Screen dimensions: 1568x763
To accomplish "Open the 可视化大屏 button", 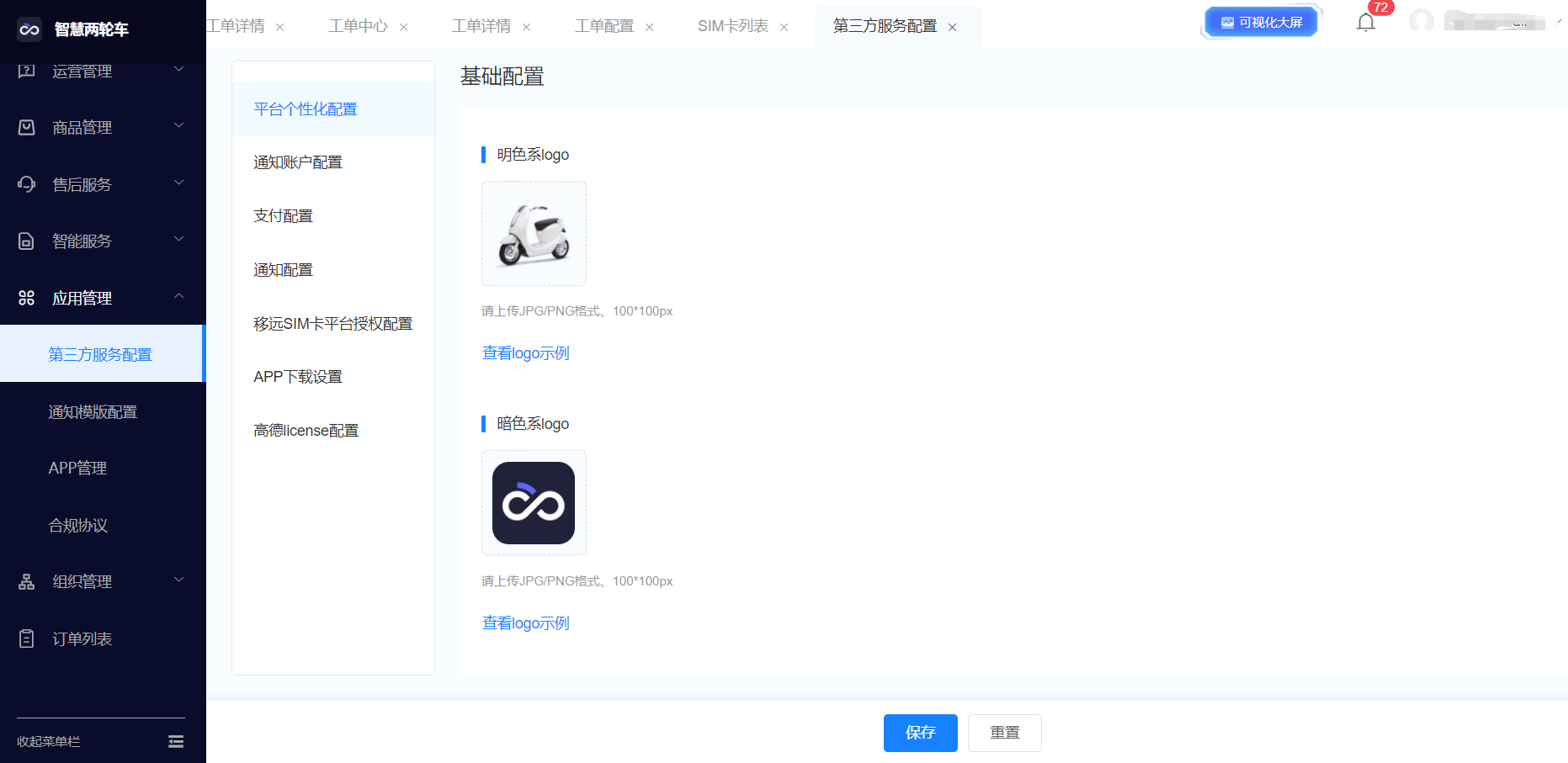I will (x=1261, y=23).
